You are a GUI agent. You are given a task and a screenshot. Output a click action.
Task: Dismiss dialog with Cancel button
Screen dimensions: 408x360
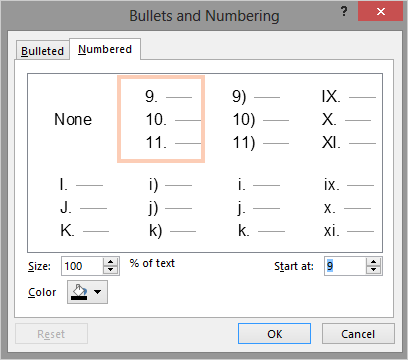tap(358, 334)
